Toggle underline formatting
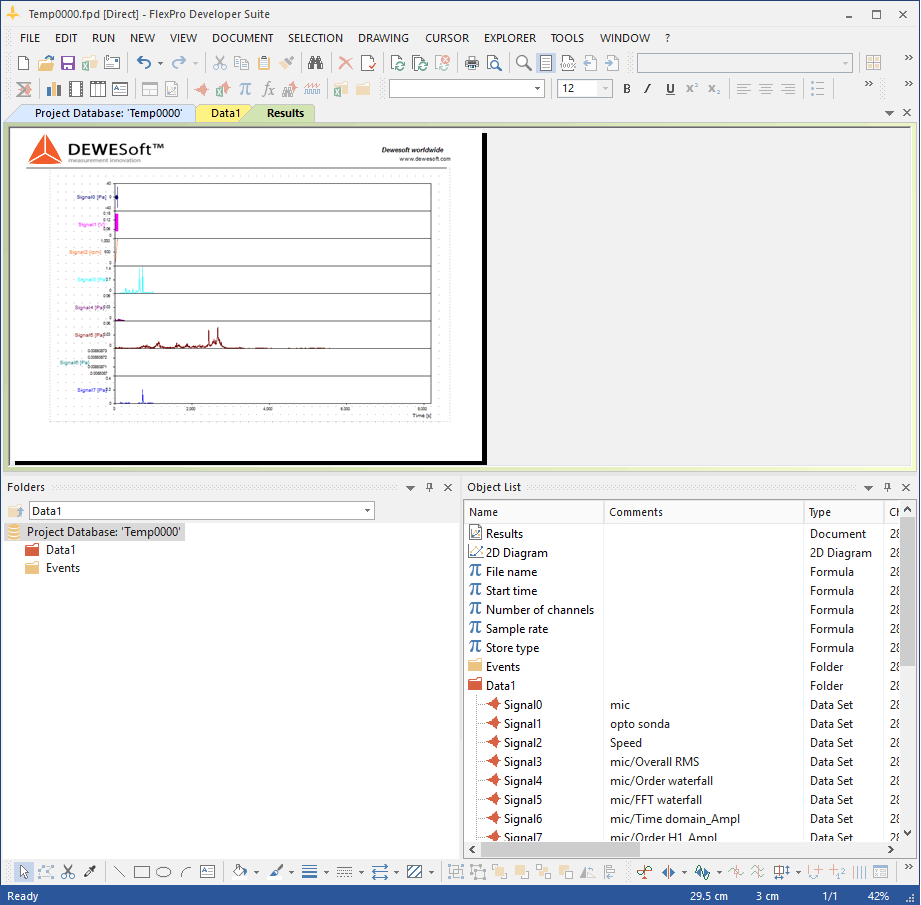The height and width of the screenshot is (905, 921). (x=670, y=89)
